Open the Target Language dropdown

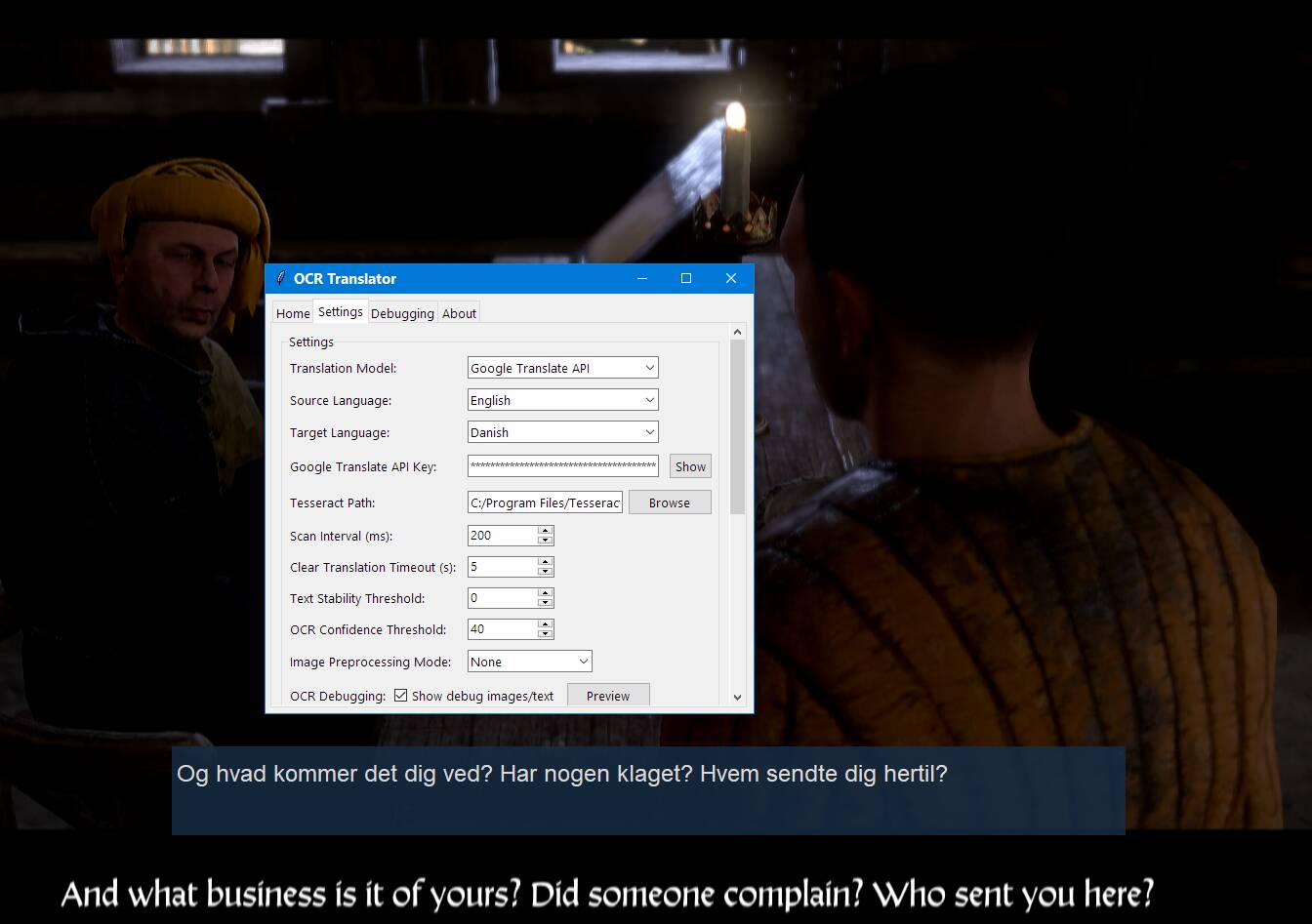point(563,432)
